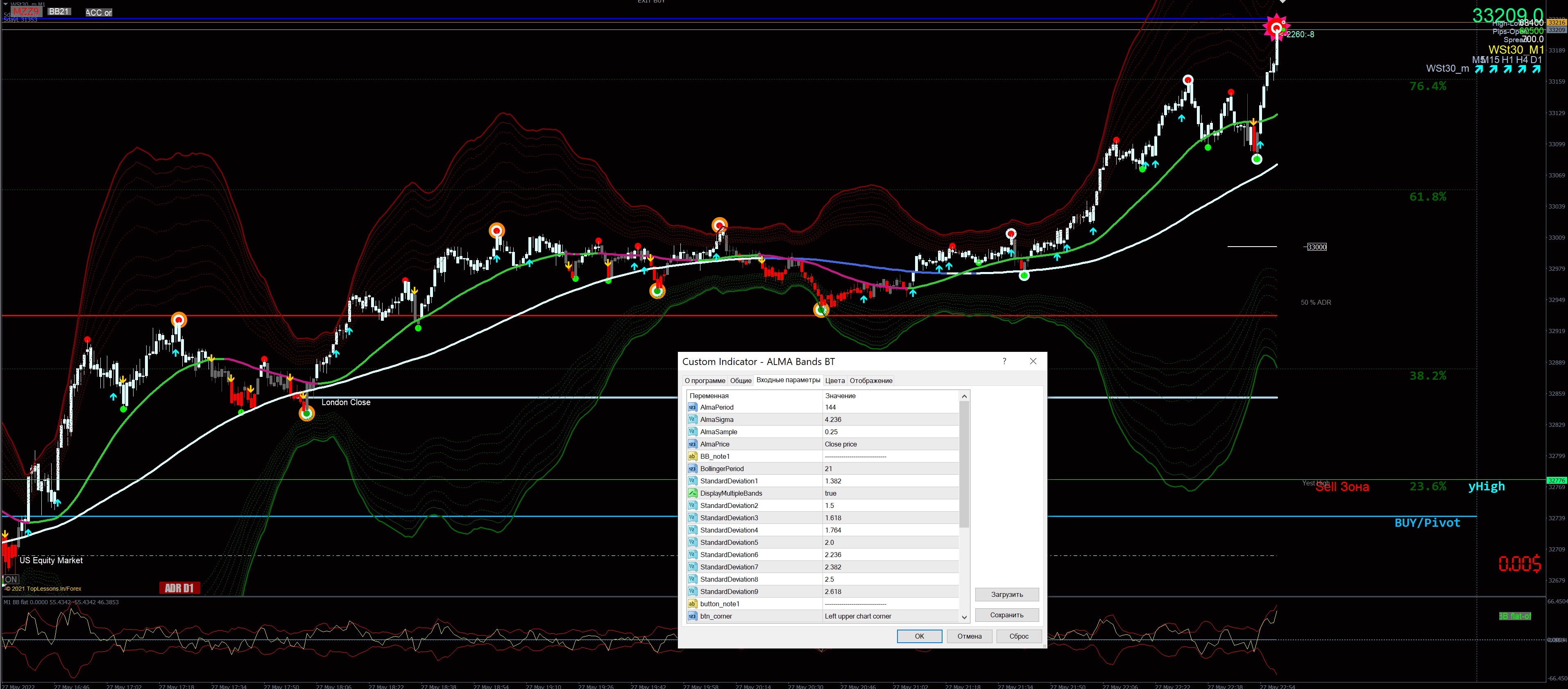Click the BB_note1 string parameter icon
This screenshot has width=1568, height=689.
point(692,456)
